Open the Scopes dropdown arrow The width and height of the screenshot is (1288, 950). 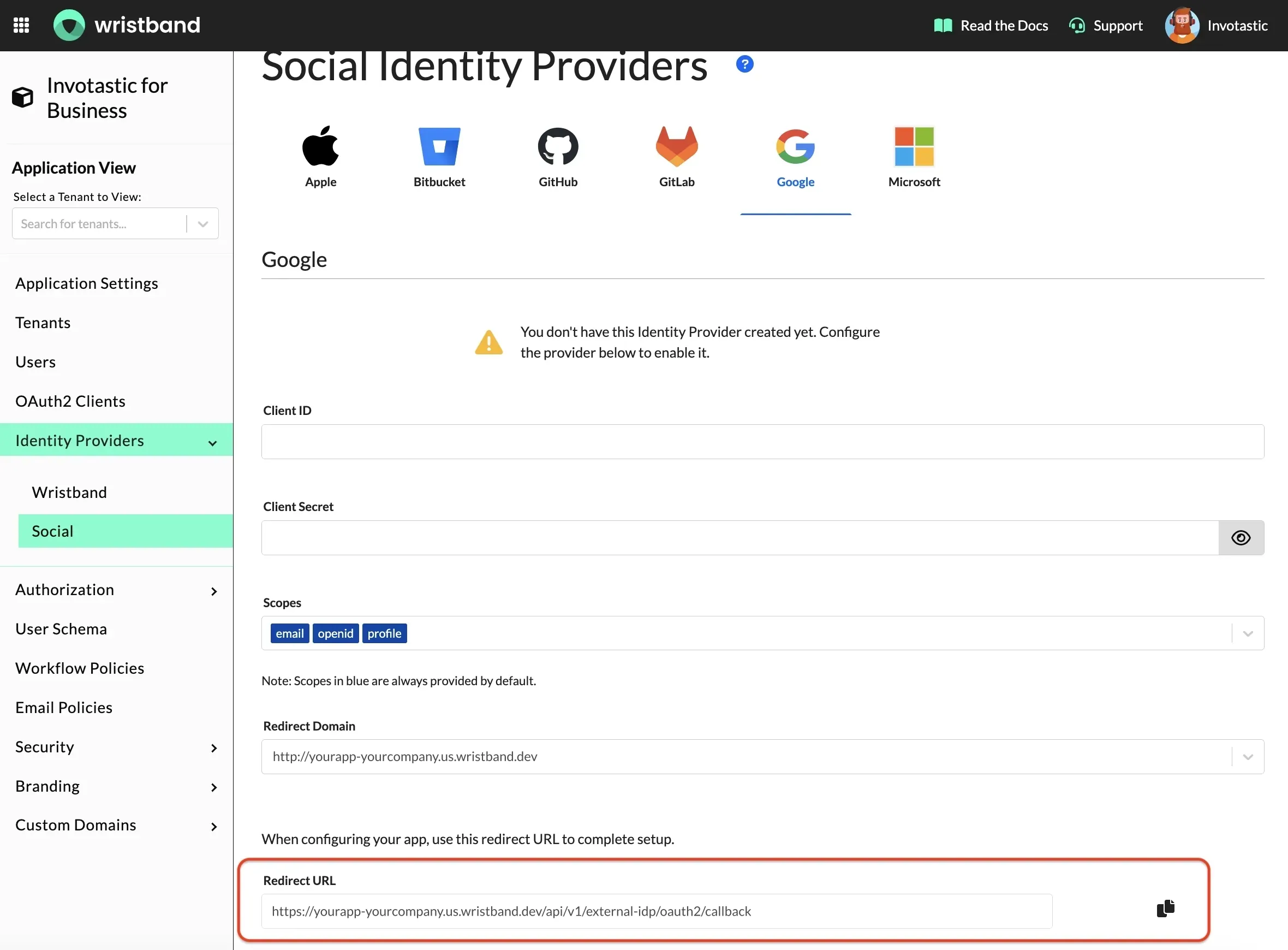point(1248,633)
